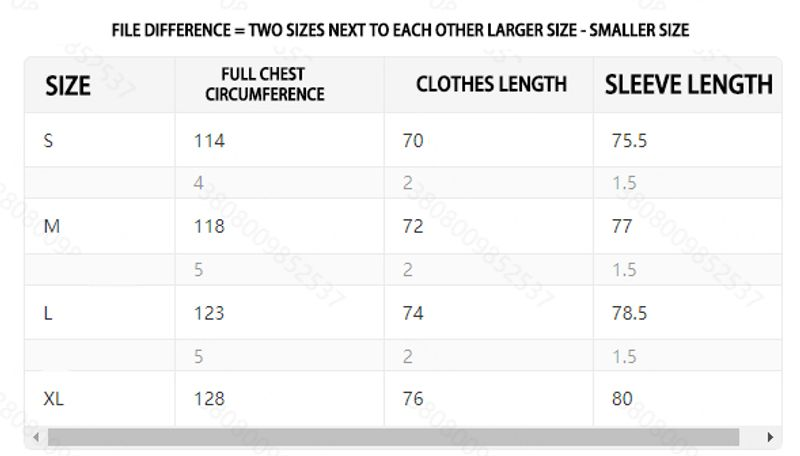The height and width of the screenshot is (456, 800).
Task: Click the M size row label
Action: (52, 227)
